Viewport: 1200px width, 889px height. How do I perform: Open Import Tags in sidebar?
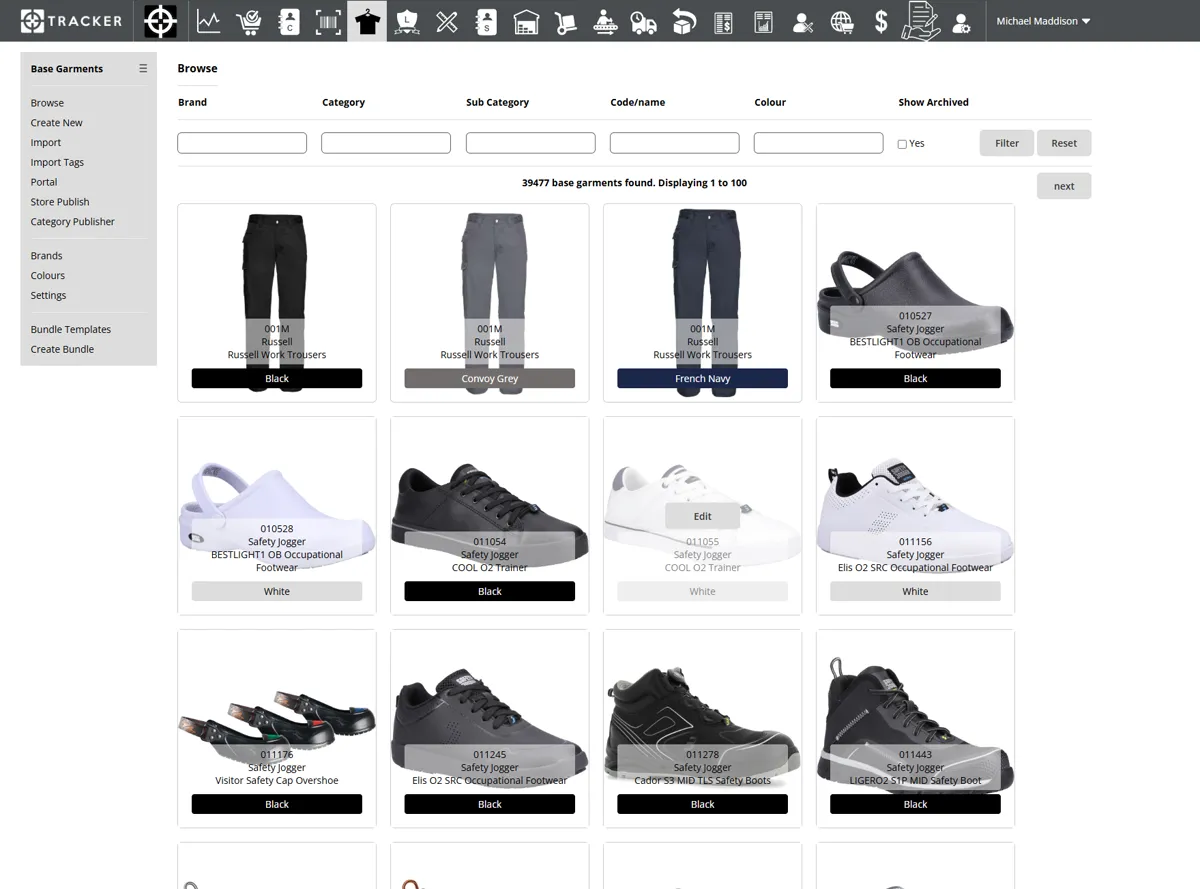pos(57,162)
